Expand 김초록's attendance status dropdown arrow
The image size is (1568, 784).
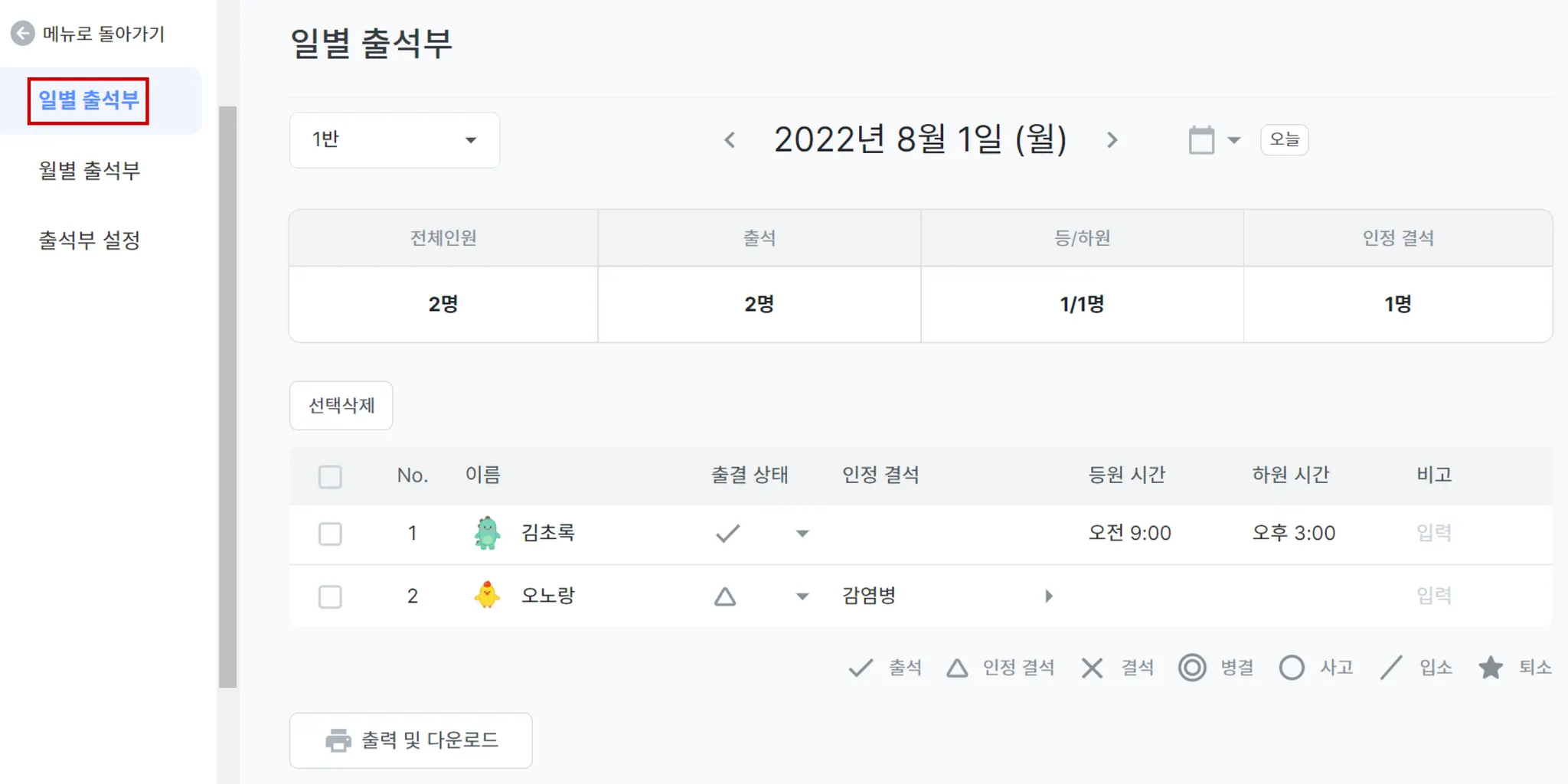coord(802,534)
